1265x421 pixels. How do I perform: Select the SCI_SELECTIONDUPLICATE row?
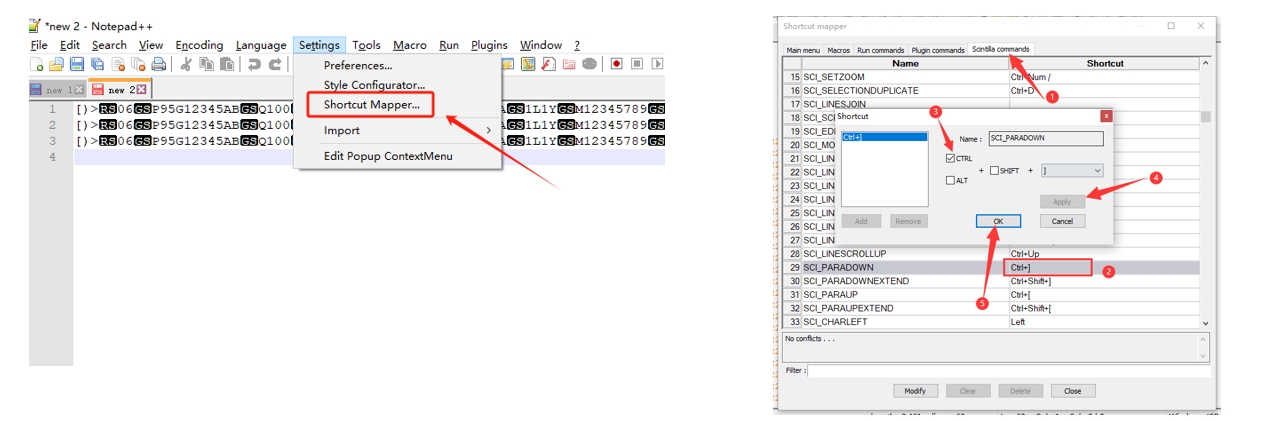(x=993, y=90)
